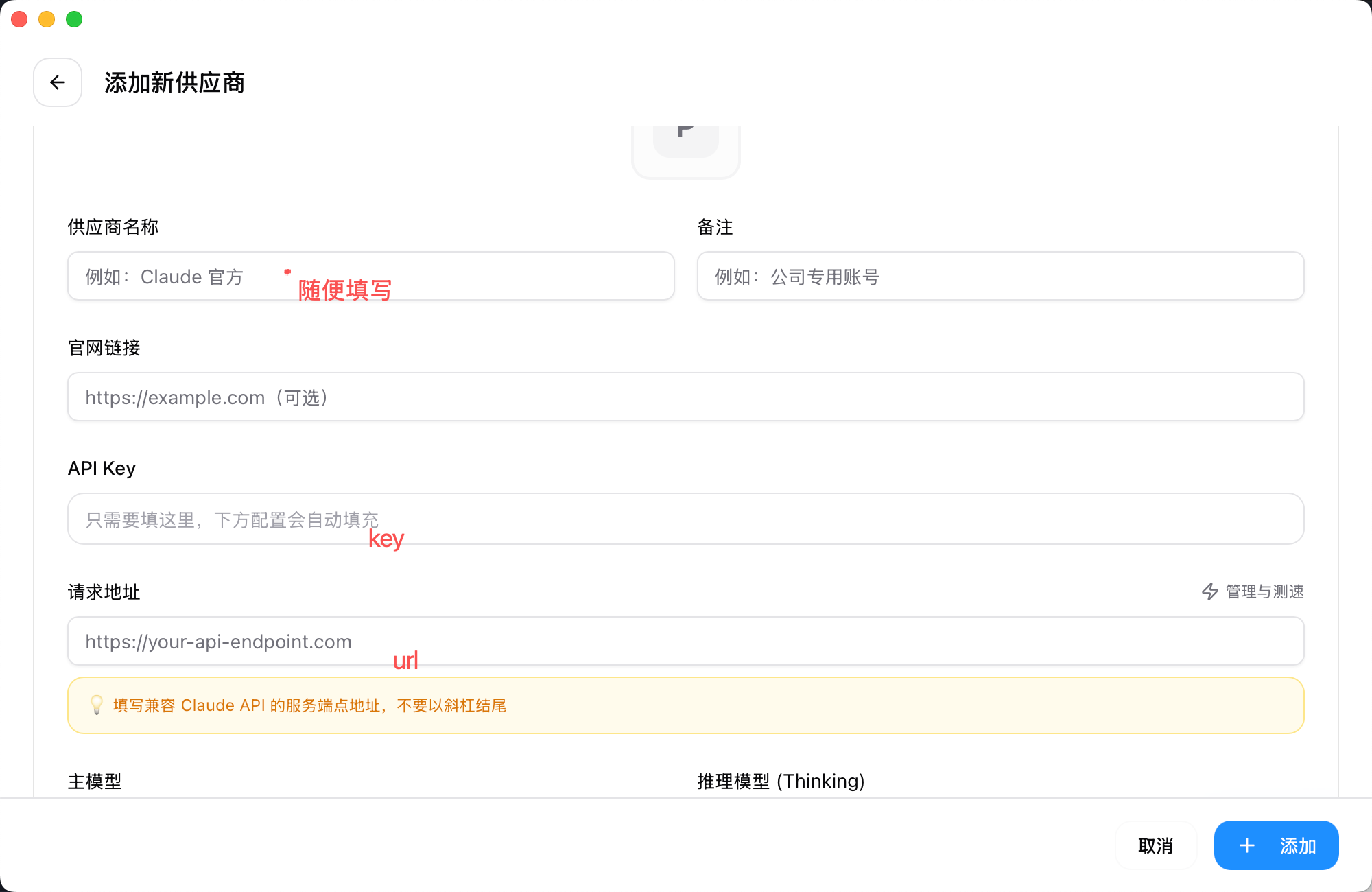Click the API Key input box
Image resolution: width=1372 pixels, height=892 pixels.
(685, 519)
